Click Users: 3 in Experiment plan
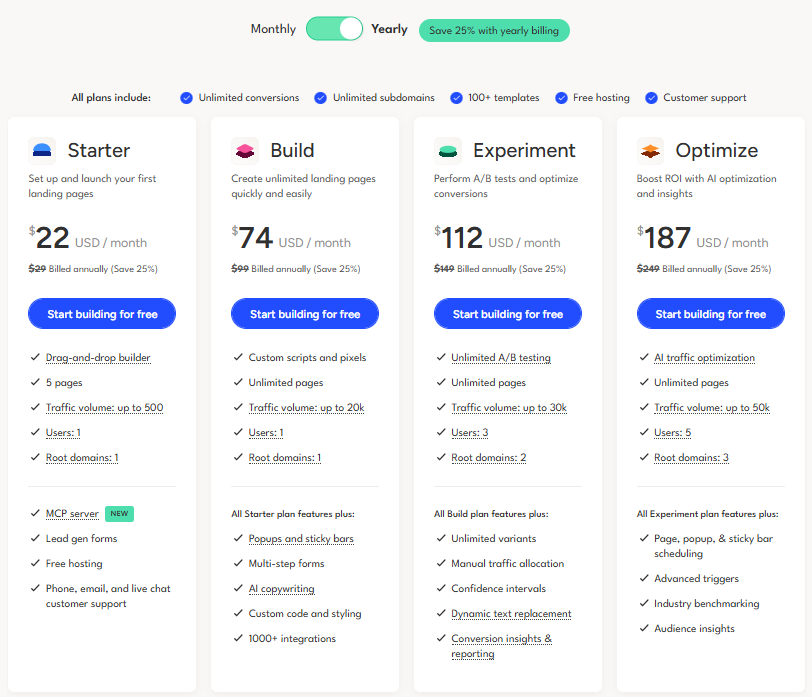 coord(470,433)
